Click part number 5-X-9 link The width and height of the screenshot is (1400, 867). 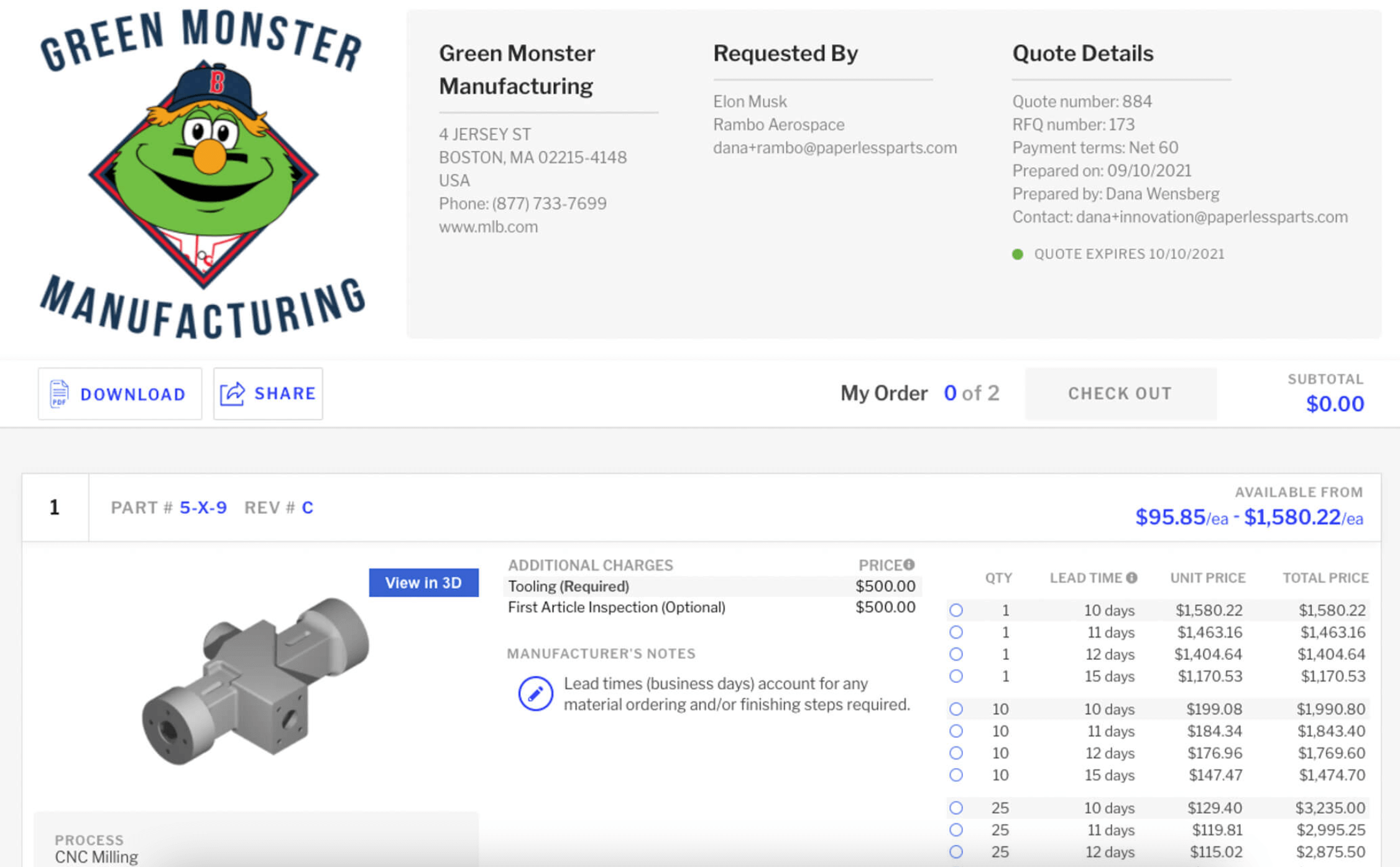pos(203,508)
